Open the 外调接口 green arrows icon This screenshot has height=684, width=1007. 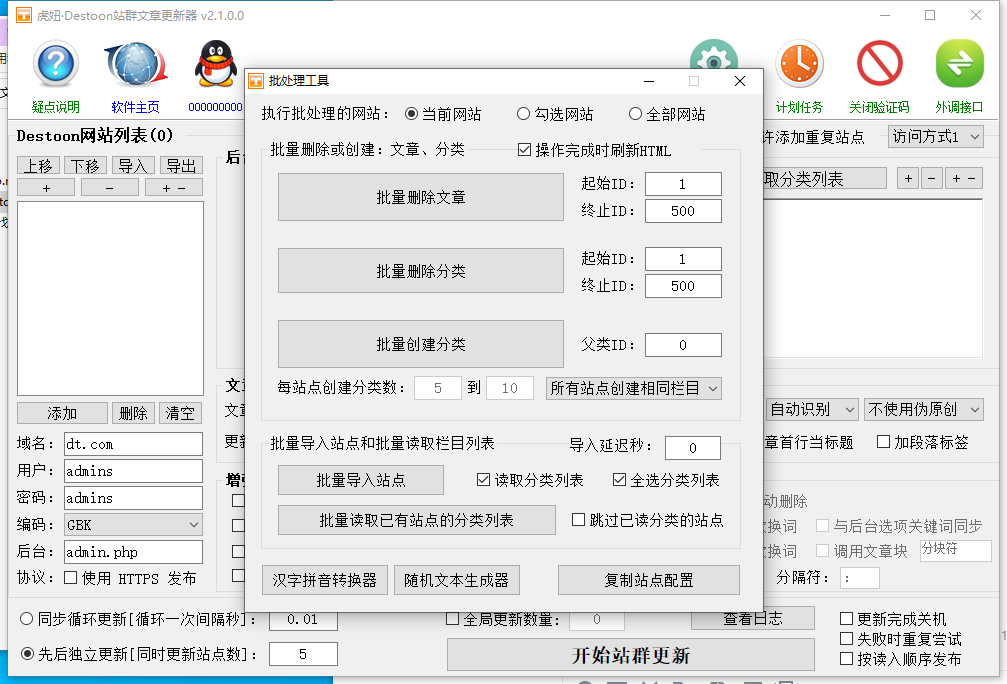tap(959, 64)
